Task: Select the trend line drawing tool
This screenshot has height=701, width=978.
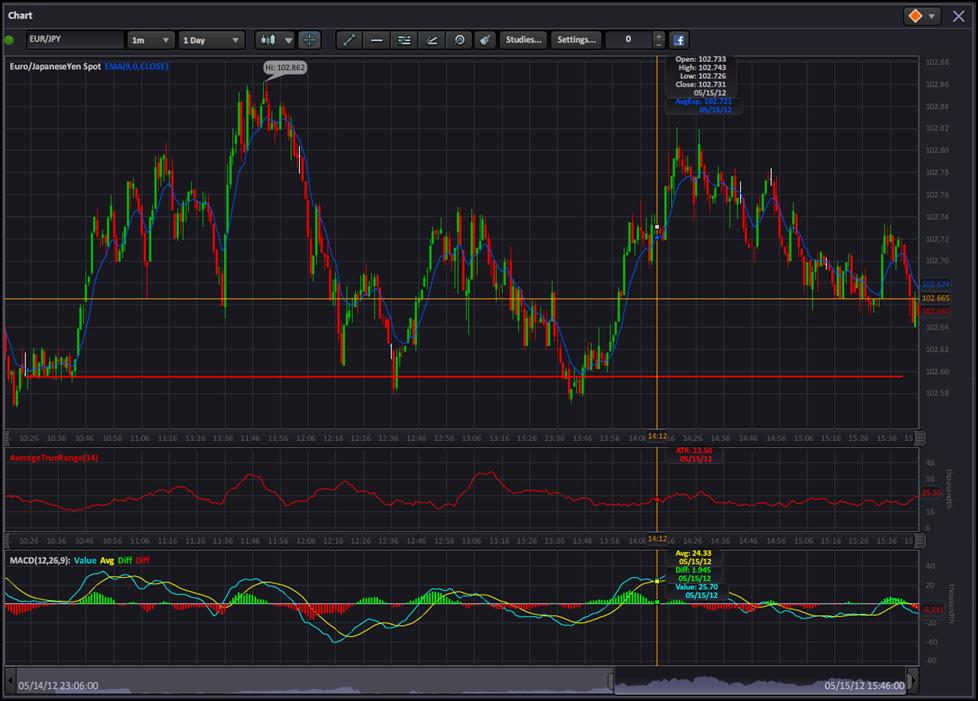Action: coord(349,40)
